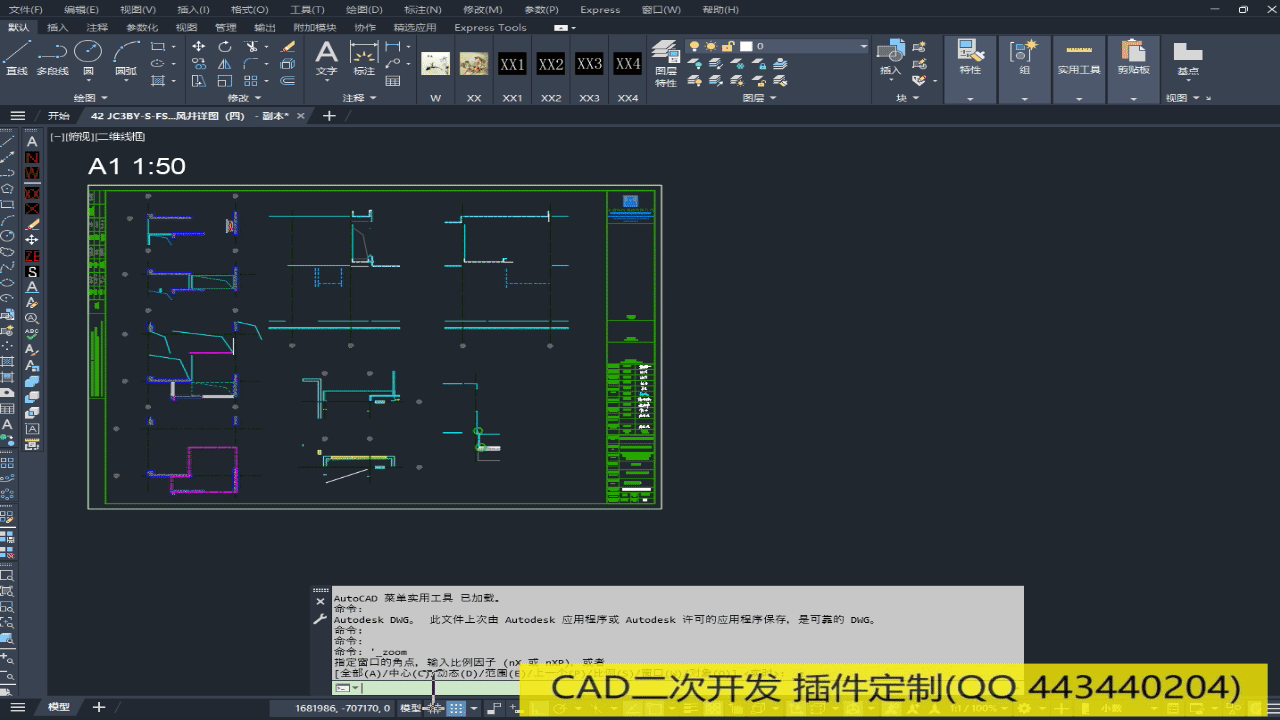Image resolution: width=1280 pixels, height=720 pixels.
Task: Expand the Annotation (注释) panel
Action: pos(360,98)
